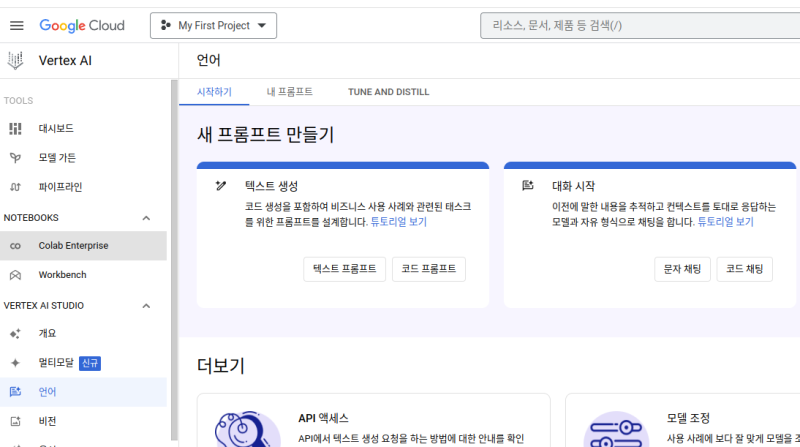The image size is (800, 447).
Task: Click the 텍스트 생성 heading
Action: (x=271, y=186)
